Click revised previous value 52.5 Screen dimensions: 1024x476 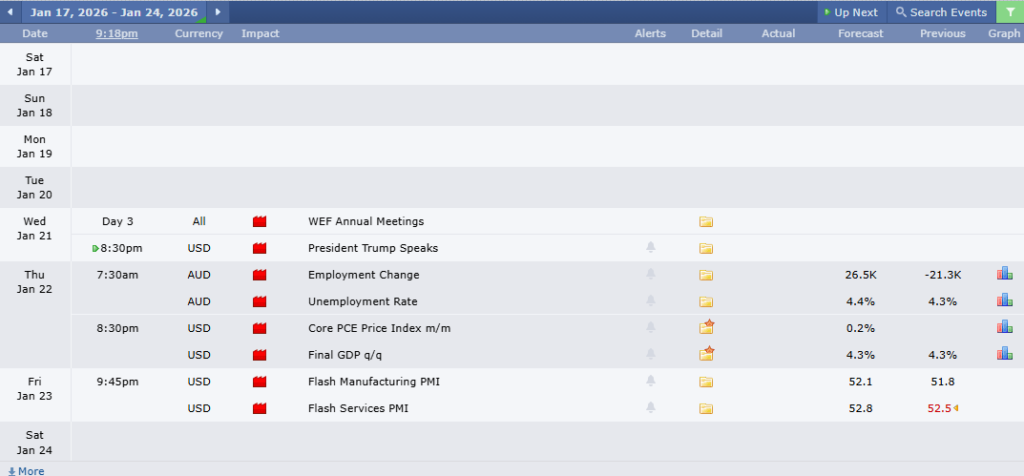tap(938, 408)
